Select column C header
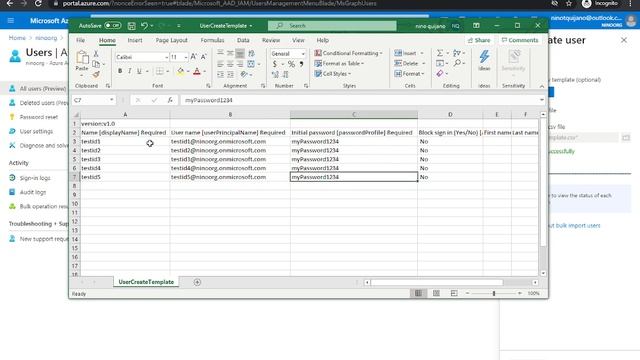 click(354, 114)
